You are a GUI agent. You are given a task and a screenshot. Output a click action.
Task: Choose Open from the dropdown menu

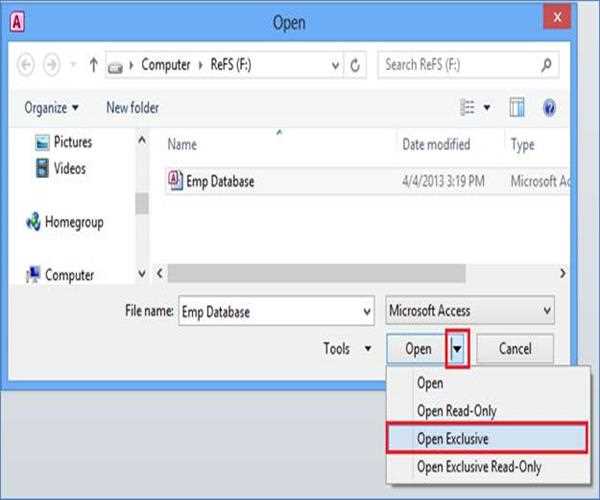488,383
